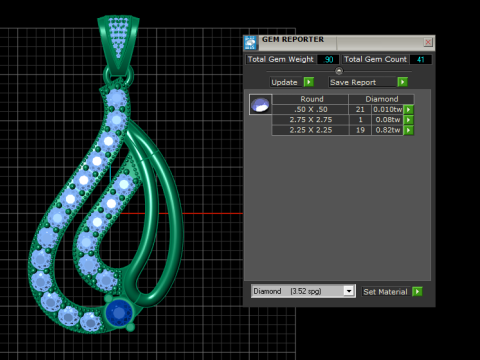Image resolution: width=480 pixels, height=360 pixels.
Task: Click the Round column header
Action: [311, 99]
